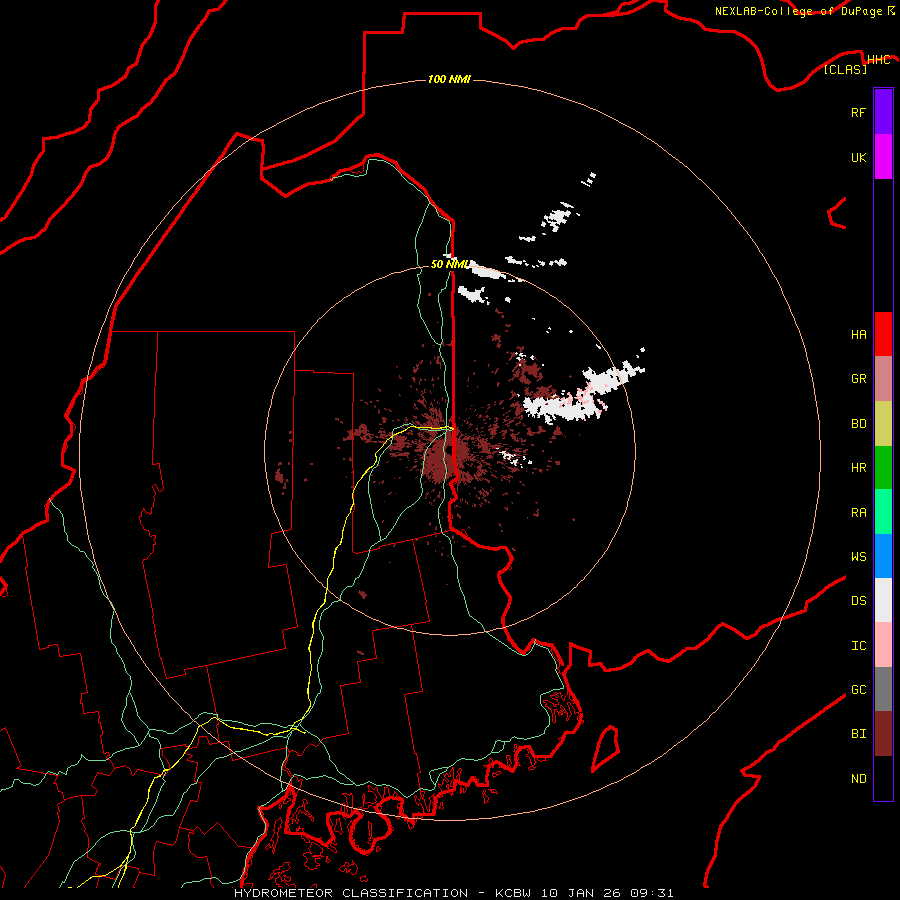Viewport: 900px width, 900px height.
Task: Click the GC gray legend swatch
Action: pyautogui.click(x=883, y=689)
